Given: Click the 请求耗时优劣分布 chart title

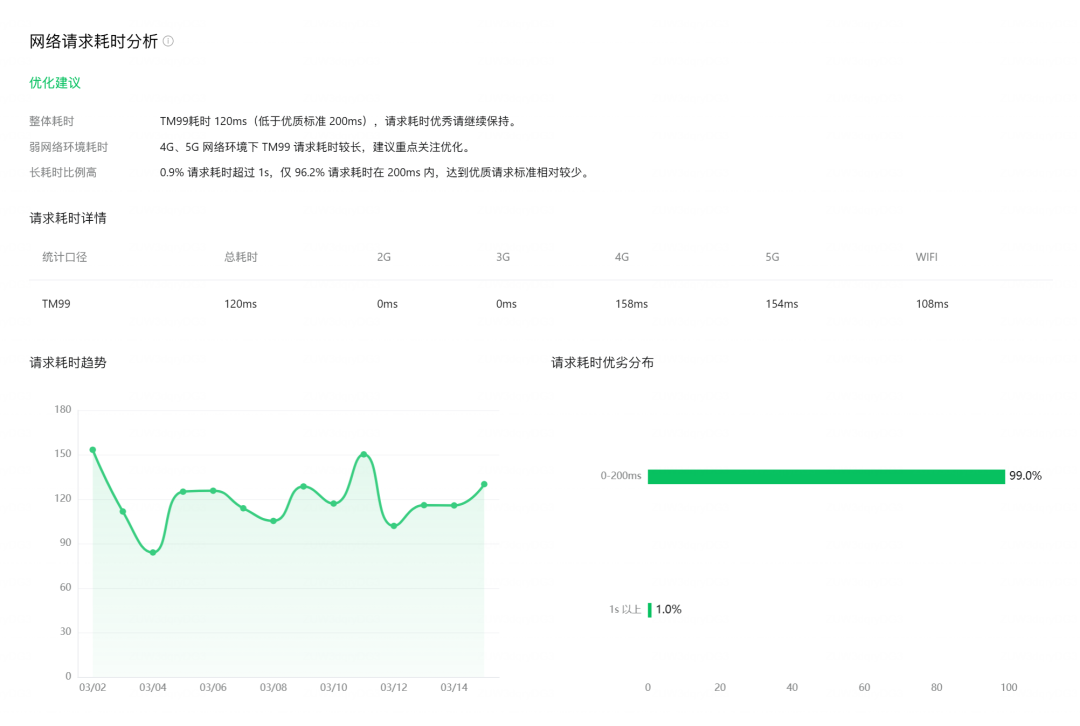Looking at the screenshot, I should [603, 363].
